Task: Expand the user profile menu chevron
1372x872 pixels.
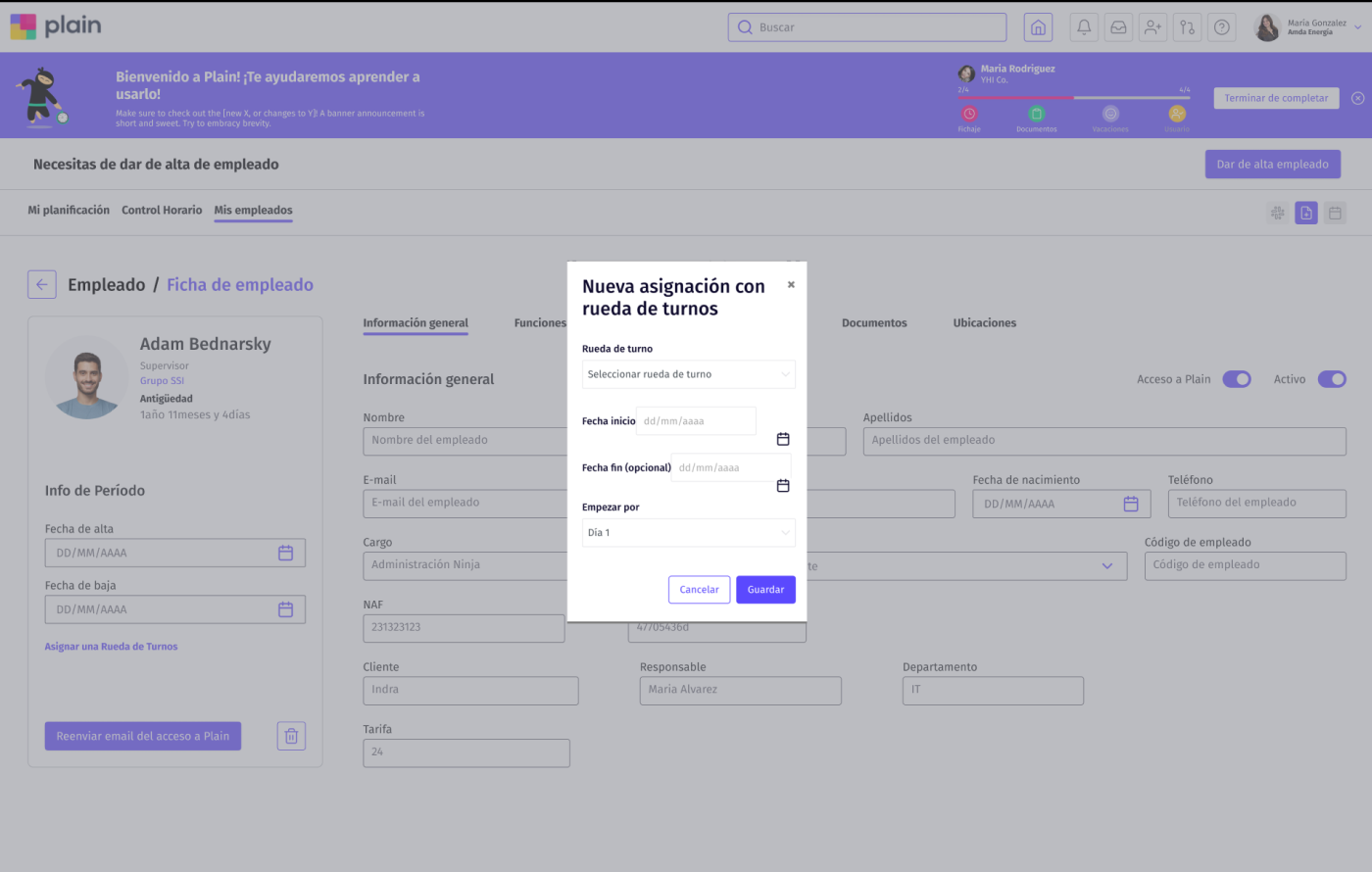Action: 1357,27
